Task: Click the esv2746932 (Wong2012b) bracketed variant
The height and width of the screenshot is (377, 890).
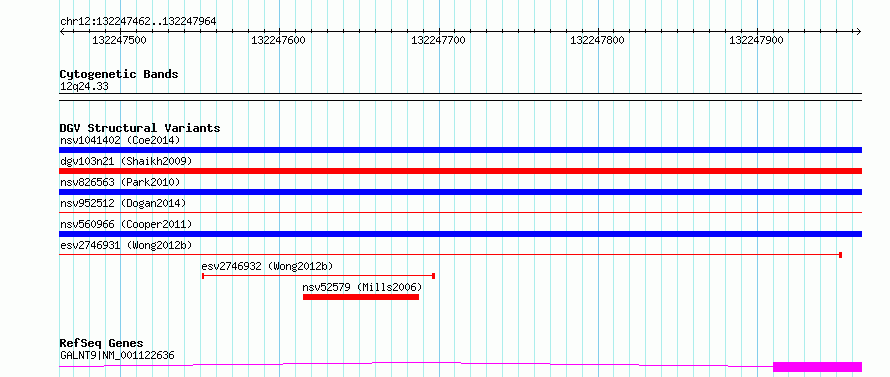Action: click(x=318, y=276)
